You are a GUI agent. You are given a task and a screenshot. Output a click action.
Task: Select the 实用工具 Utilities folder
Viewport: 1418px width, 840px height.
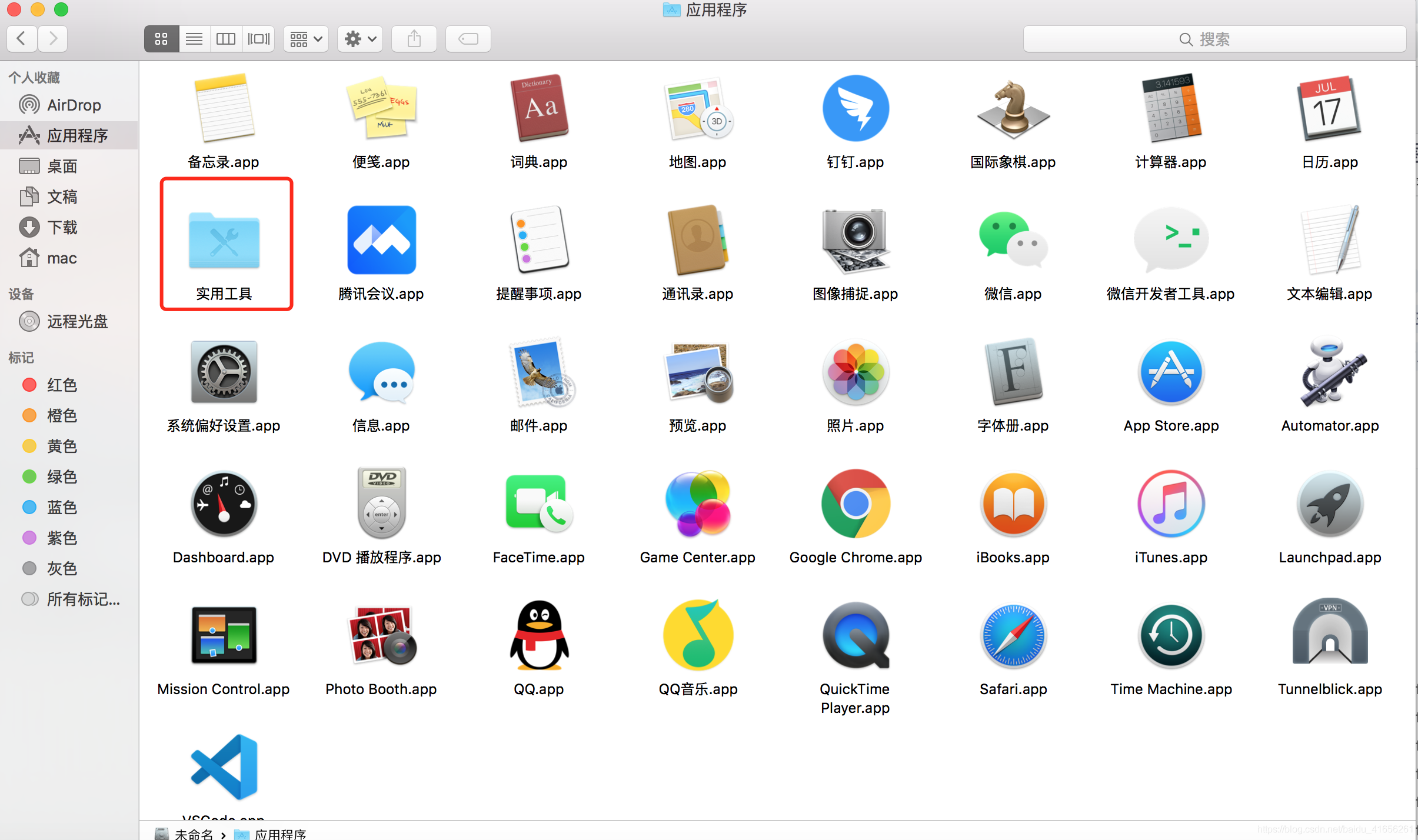point(224,240)
